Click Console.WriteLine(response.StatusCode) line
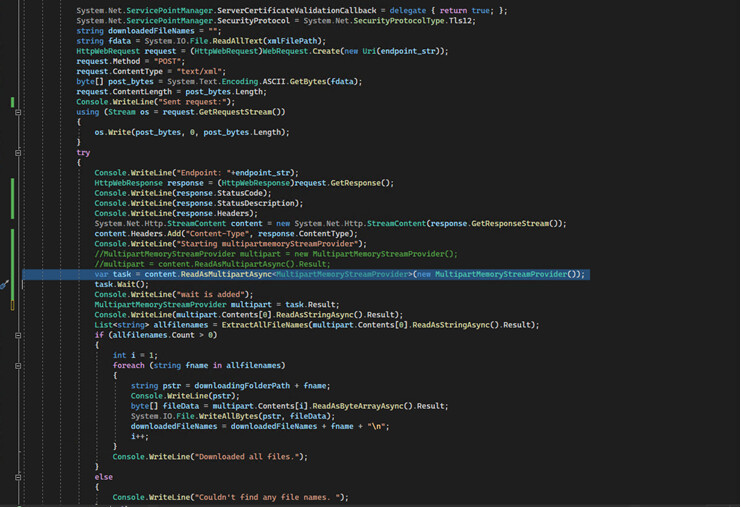Viewport: 741px width, 508px height. 183,193
